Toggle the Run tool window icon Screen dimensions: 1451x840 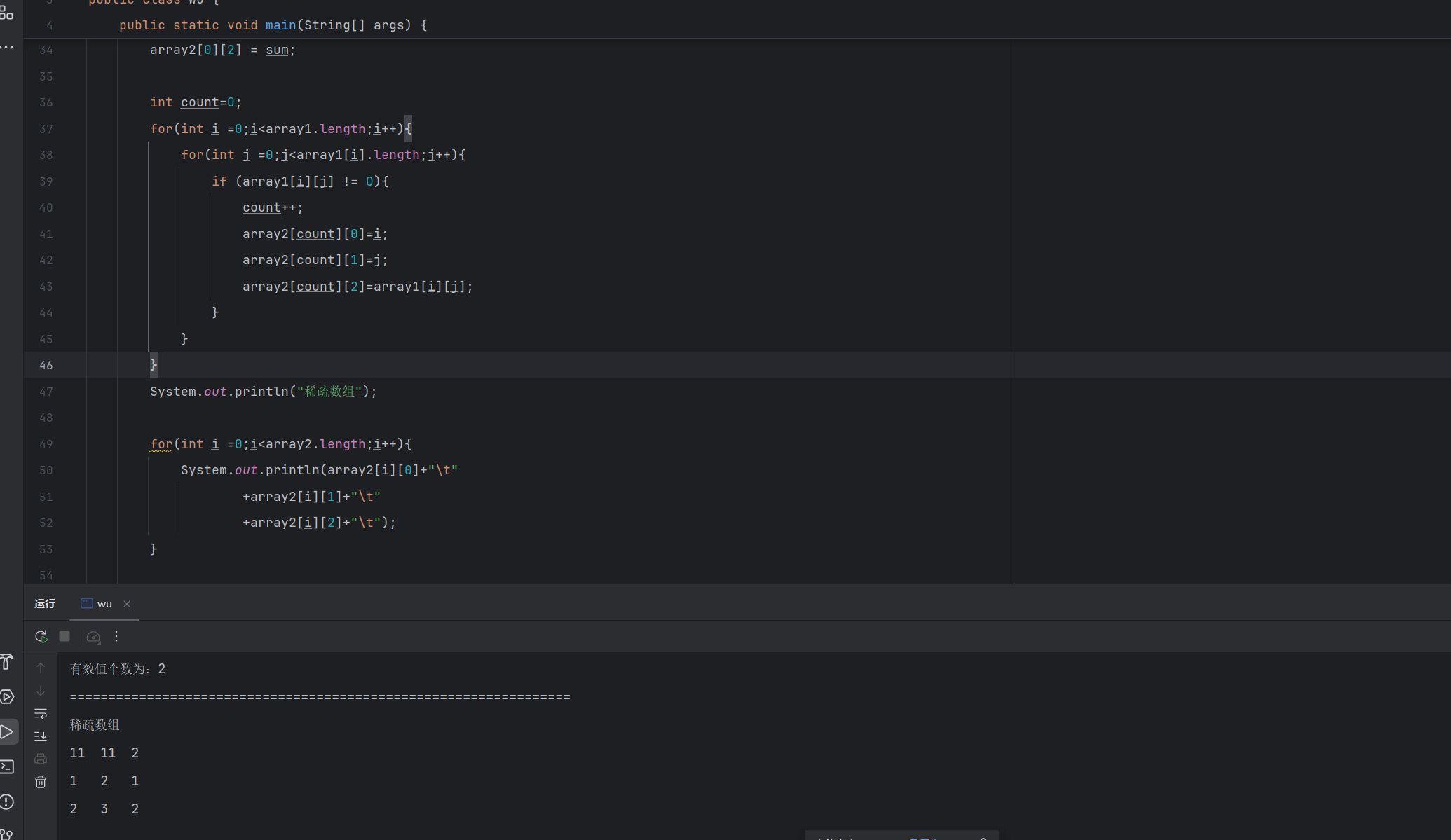pyautogui.click(x=7, y=731)
